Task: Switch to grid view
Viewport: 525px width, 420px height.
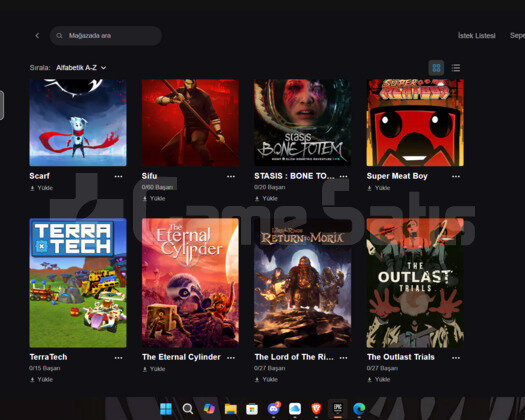Action: (x=436, y=68)
